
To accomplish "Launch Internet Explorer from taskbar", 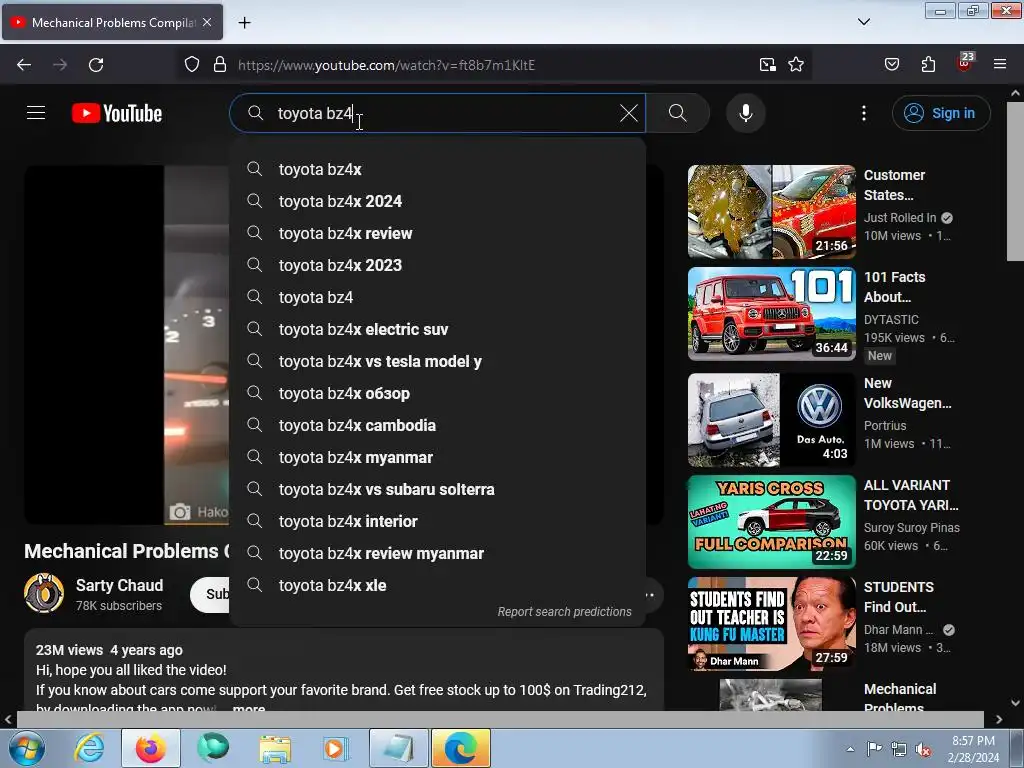I will pyautogui.click(x=89, y=748).
